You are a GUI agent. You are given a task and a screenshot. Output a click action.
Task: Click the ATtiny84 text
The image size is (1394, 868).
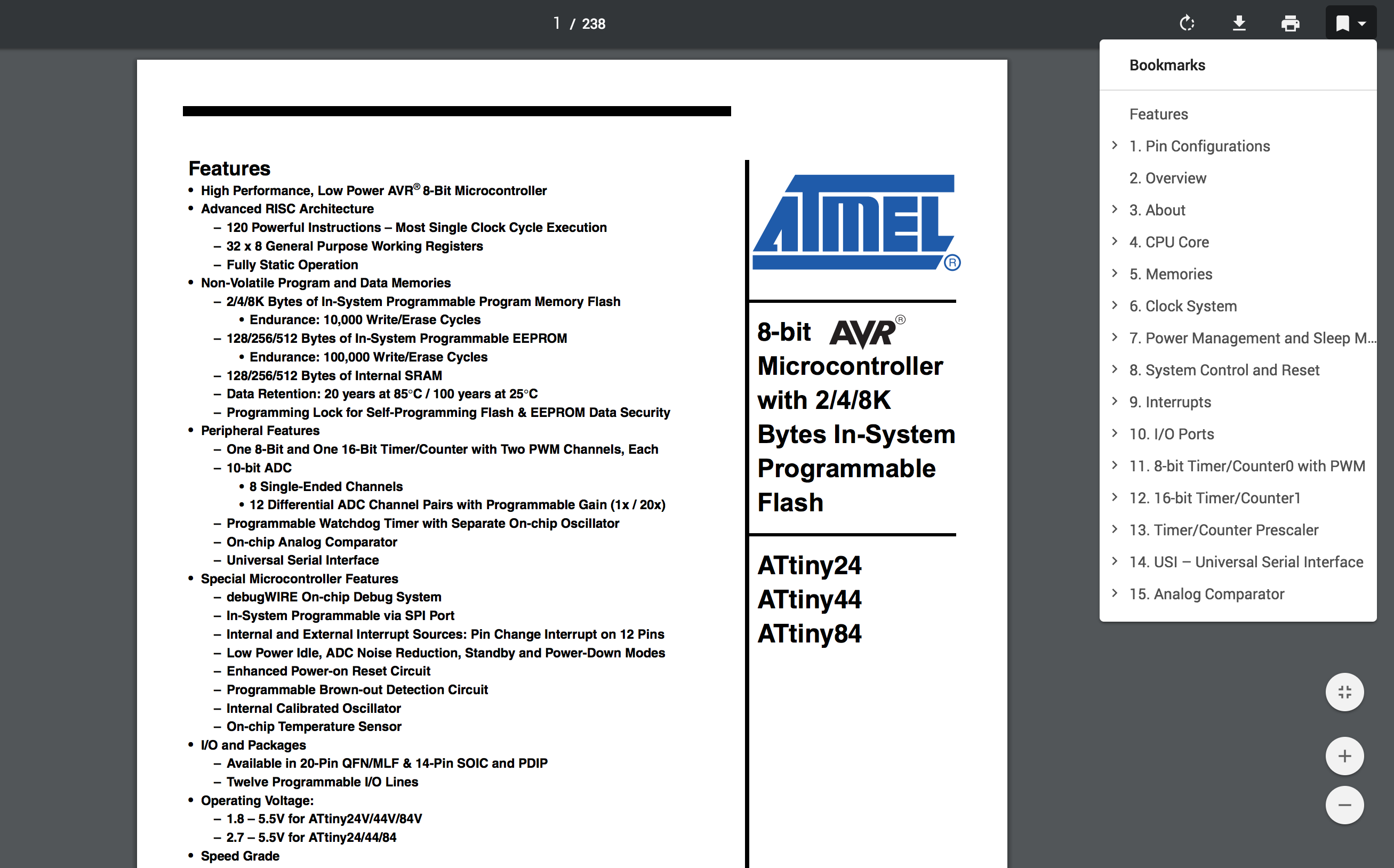coord(810,634)
